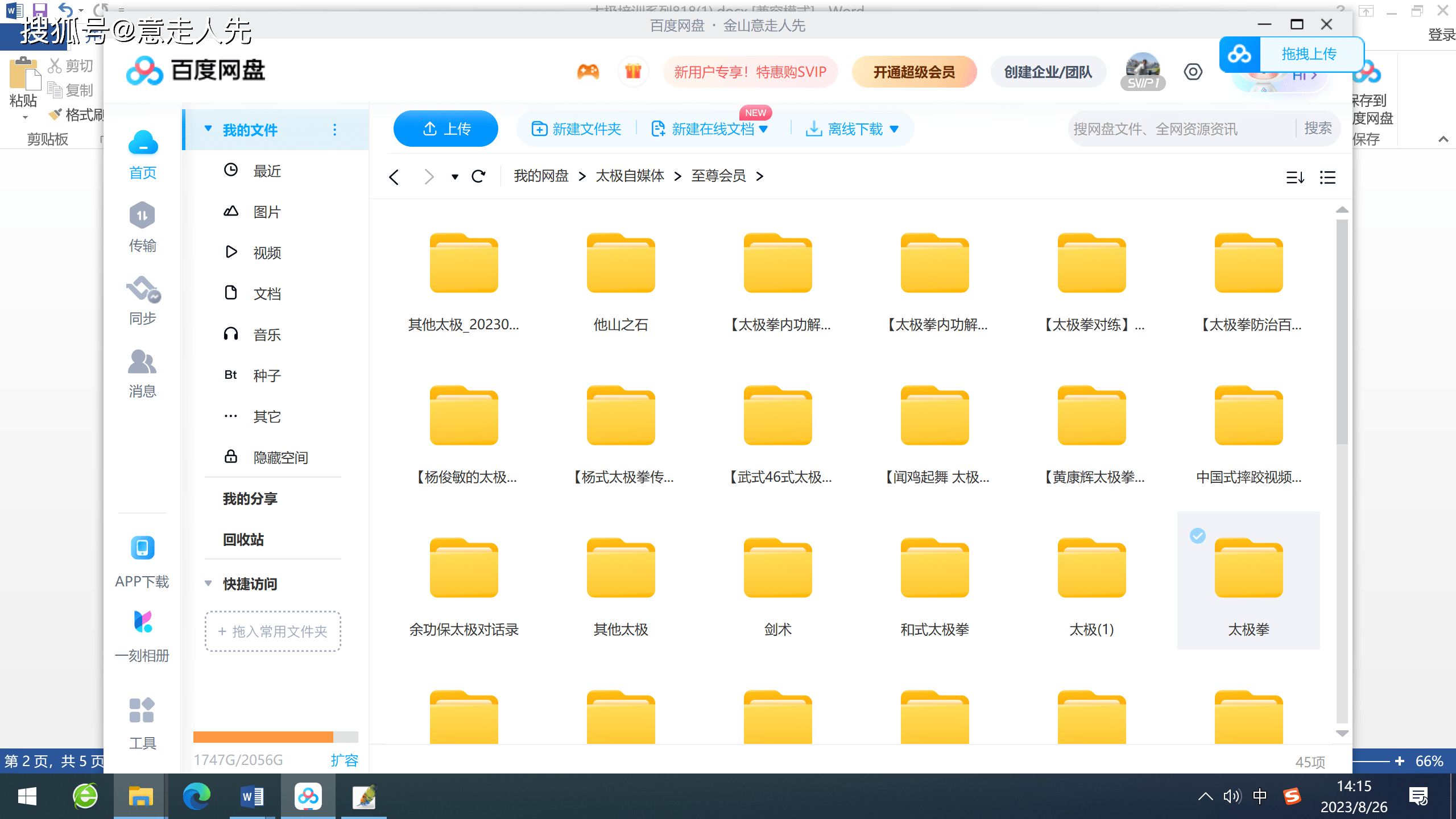Click chevron after 至尊会员 in breadcrumb

tap(760, 176)
